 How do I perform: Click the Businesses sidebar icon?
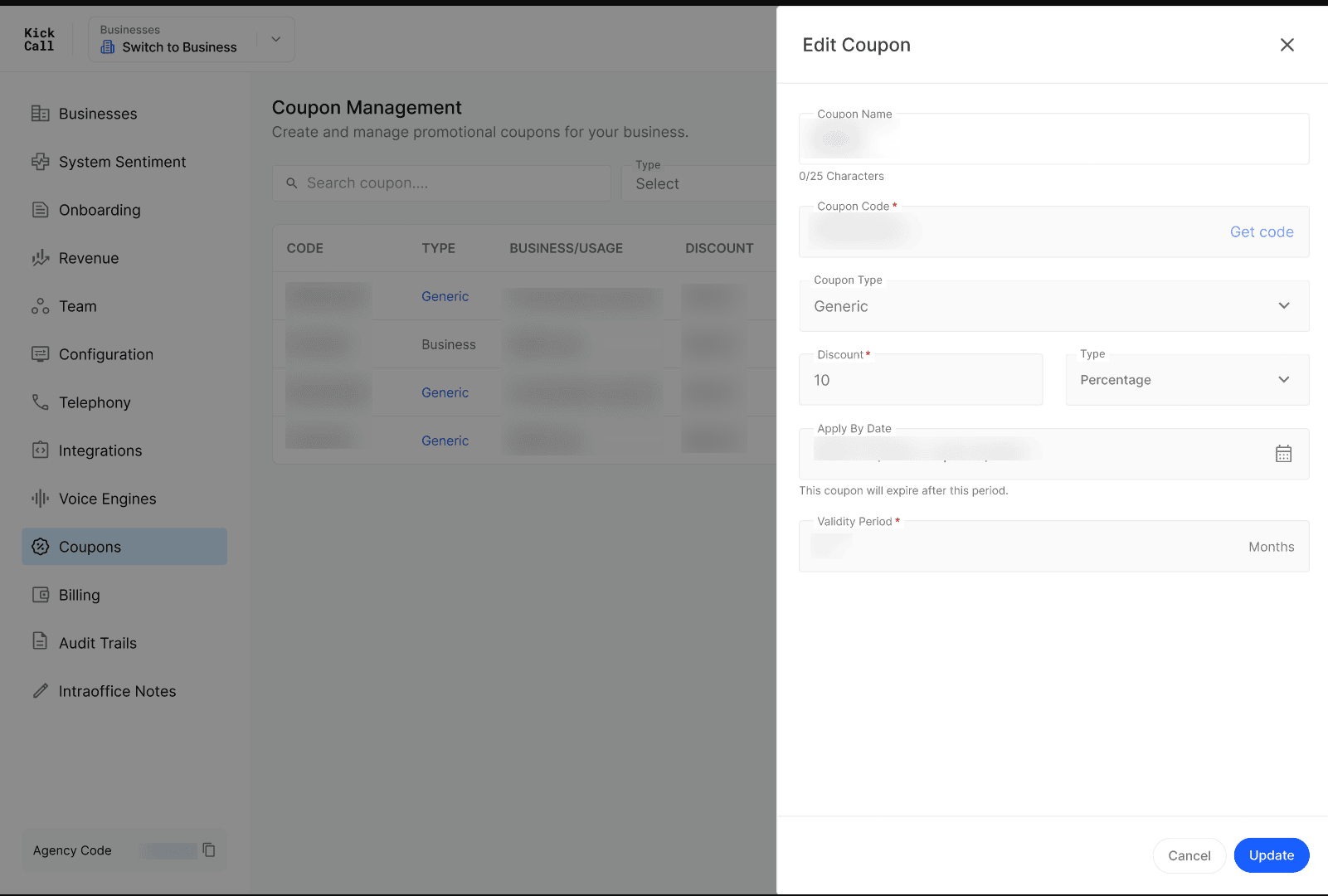coord(40,114)
